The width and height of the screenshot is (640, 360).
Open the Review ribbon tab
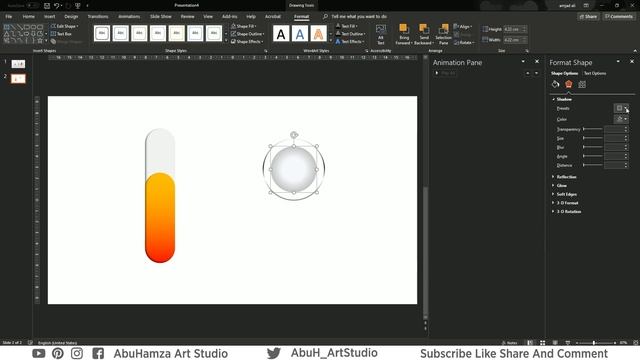click(x=187, y=17)
